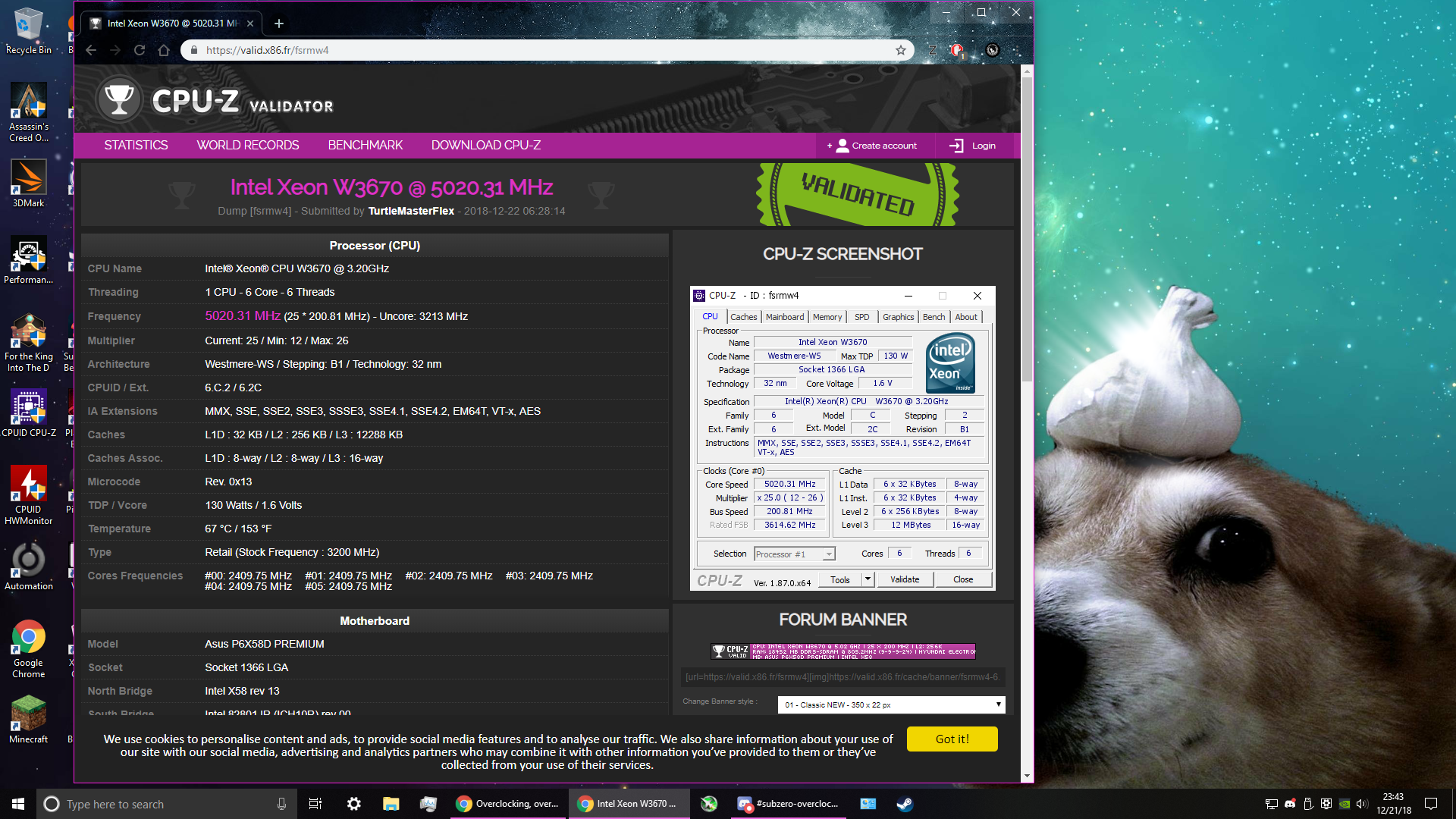Open the CPUID HWMonitor desktop shortcut
This screenshot has height=819, width=1456.
pos(28,495)
